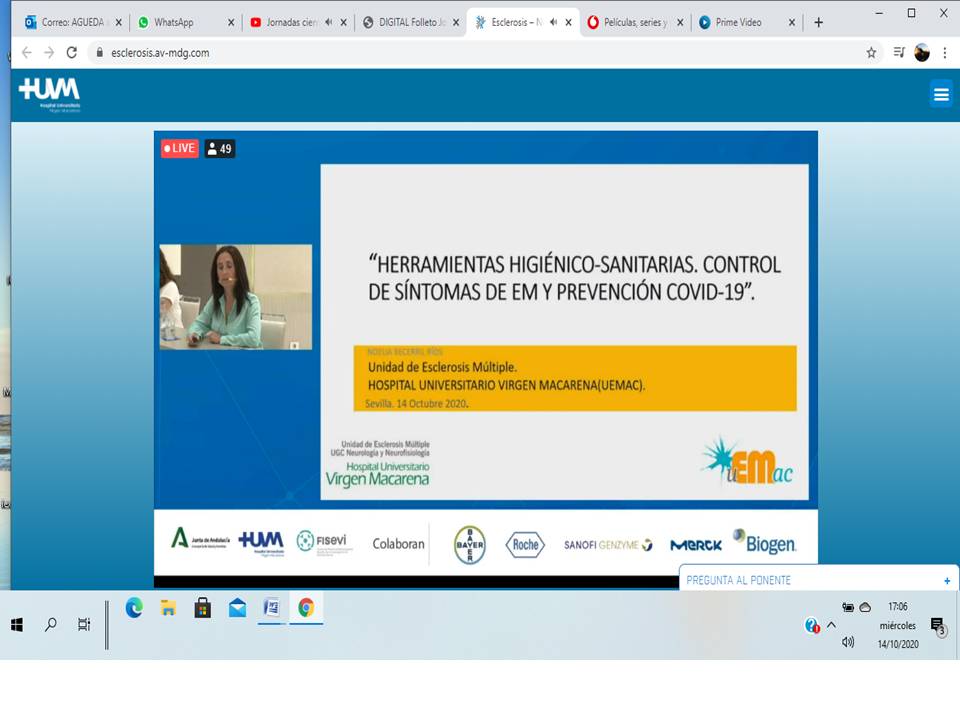Open the Microsoft Store from the taskbar
This screenshot has width=960, height=720.
coord(203,608)
